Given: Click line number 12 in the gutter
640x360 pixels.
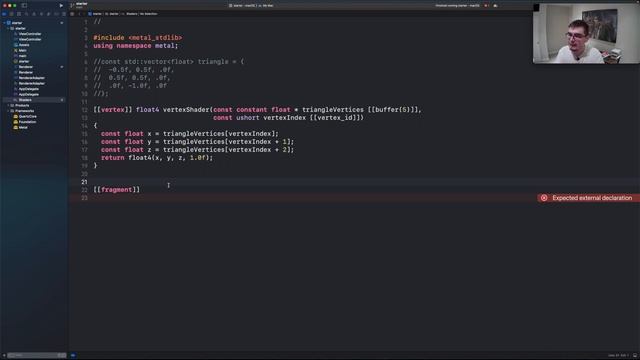Looking at the screenshot, I should [84, 110].
